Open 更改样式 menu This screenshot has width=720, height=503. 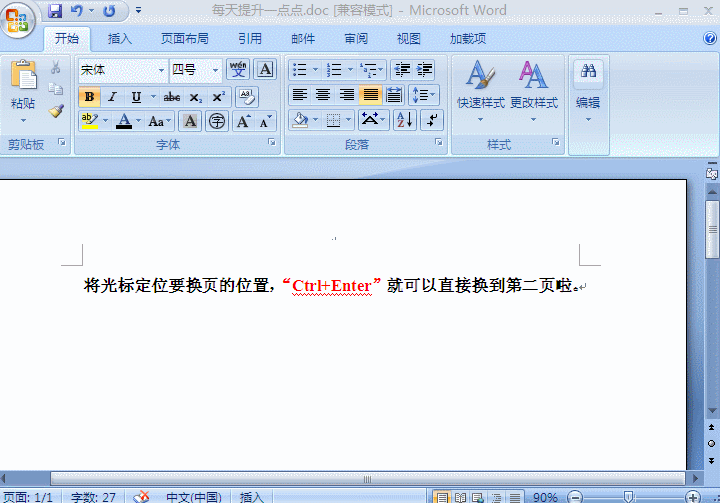click(x=534, y=91)
